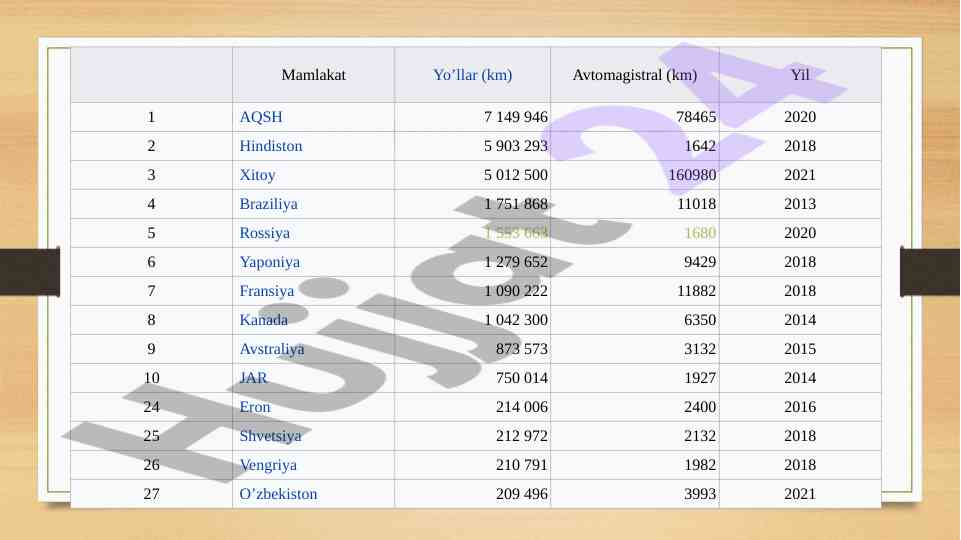
Task: Open the Braziliya link
Action: (x=268, y=204)
